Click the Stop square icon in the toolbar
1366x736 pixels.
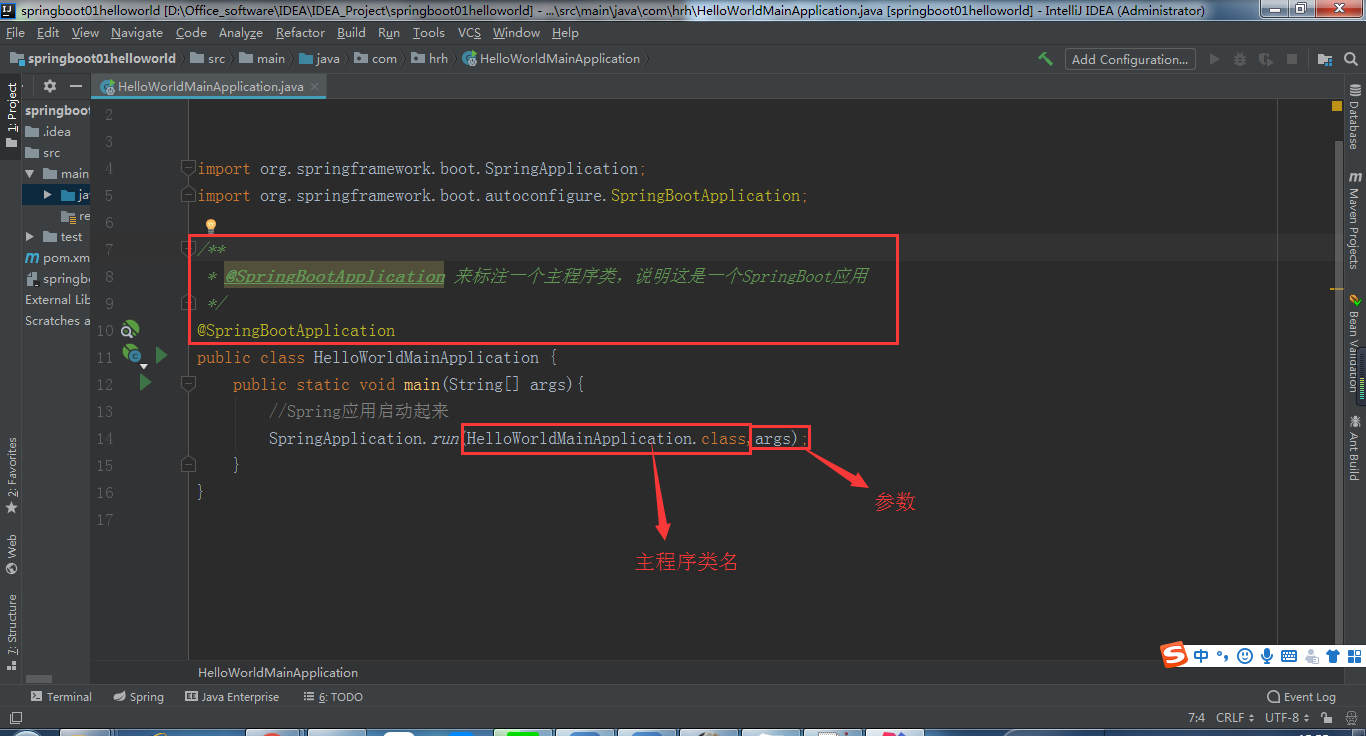(x=1292, y=59)
